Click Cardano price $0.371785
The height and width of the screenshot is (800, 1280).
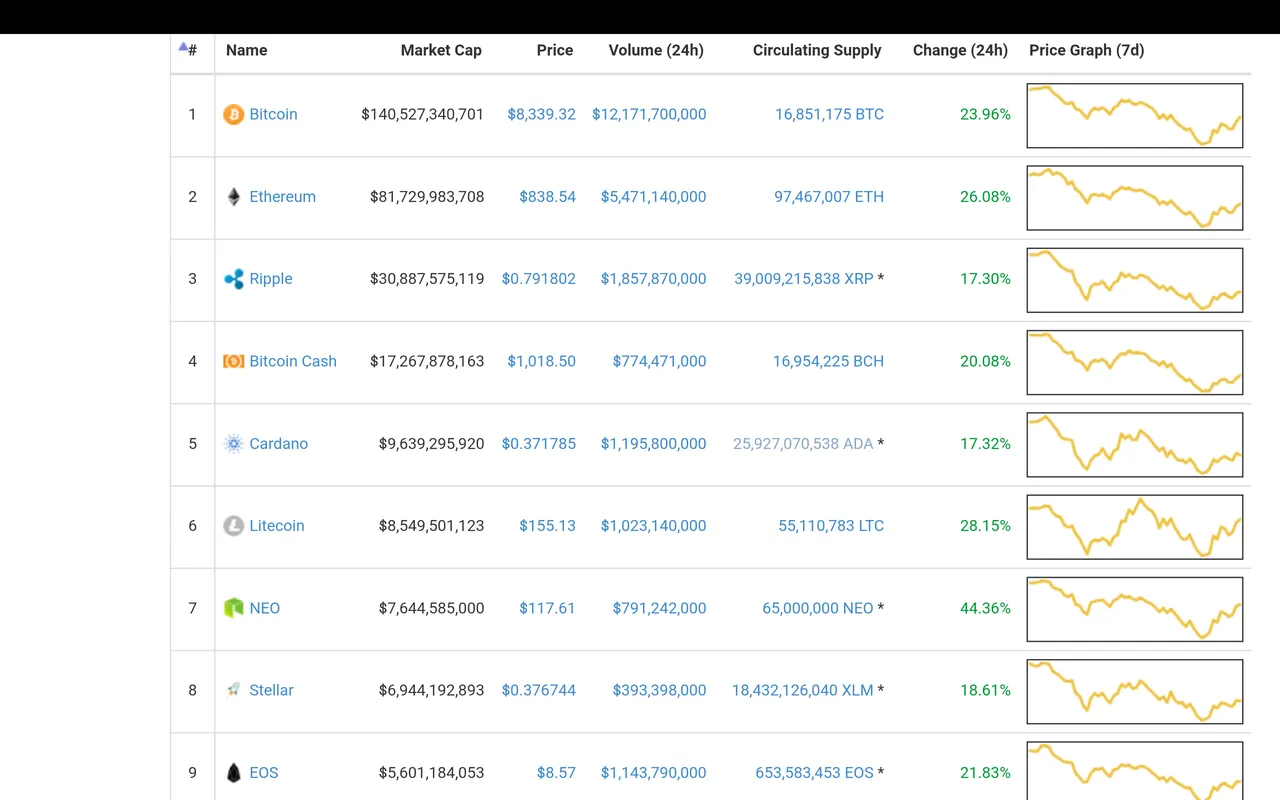click(539, 444)
